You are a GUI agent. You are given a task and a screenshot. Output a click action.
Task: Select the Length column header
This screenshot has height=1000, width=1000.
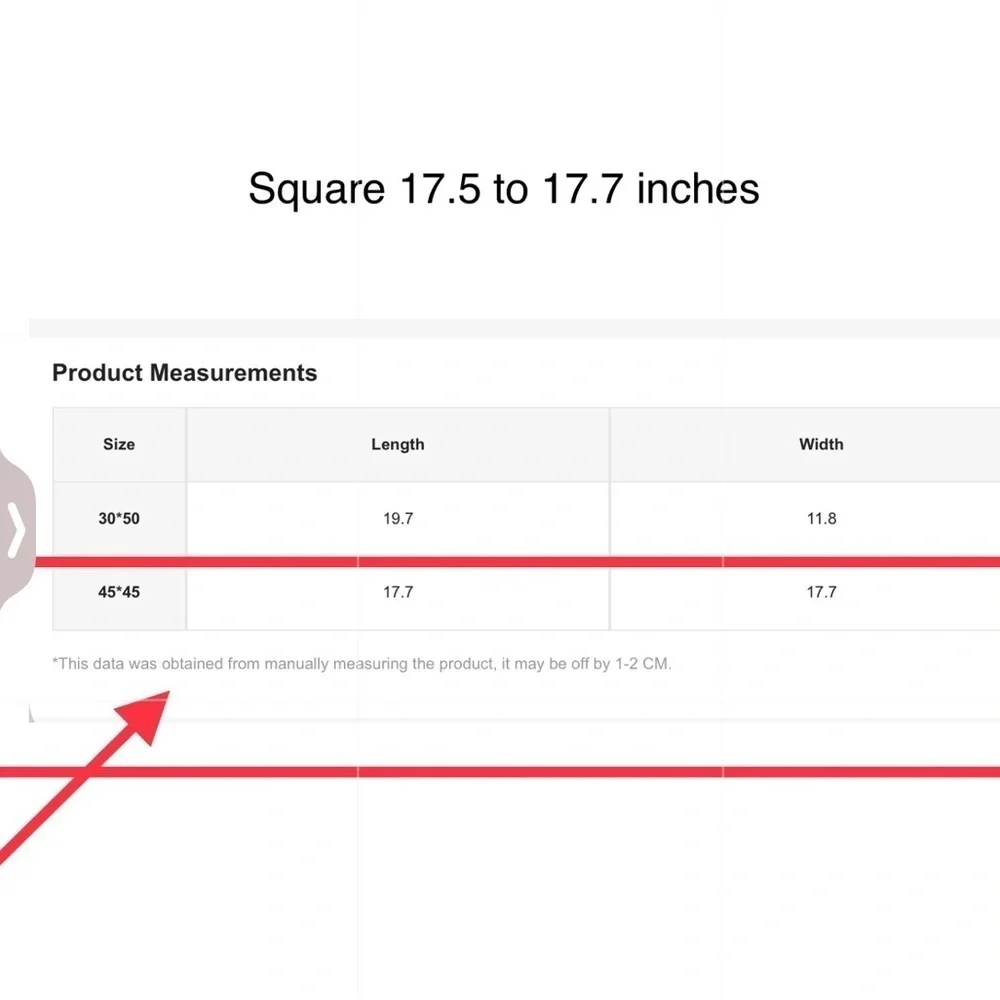tap(398, 445)
